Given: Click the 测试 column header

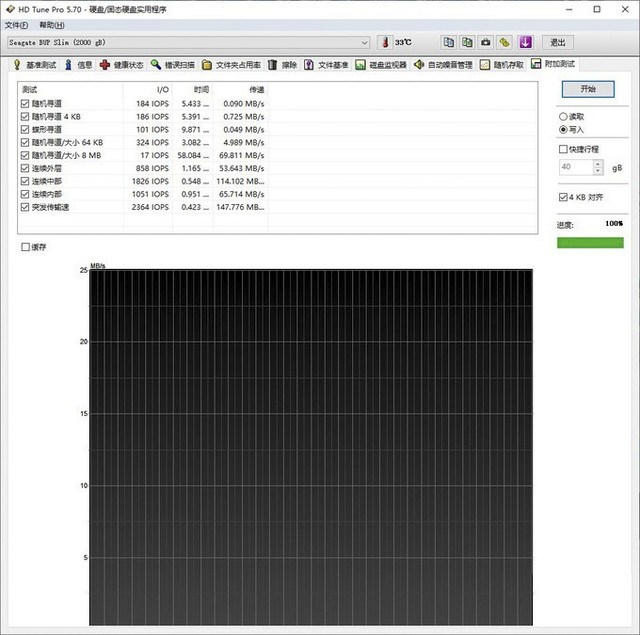Looking at the screenshot, I should click(70, 89).
